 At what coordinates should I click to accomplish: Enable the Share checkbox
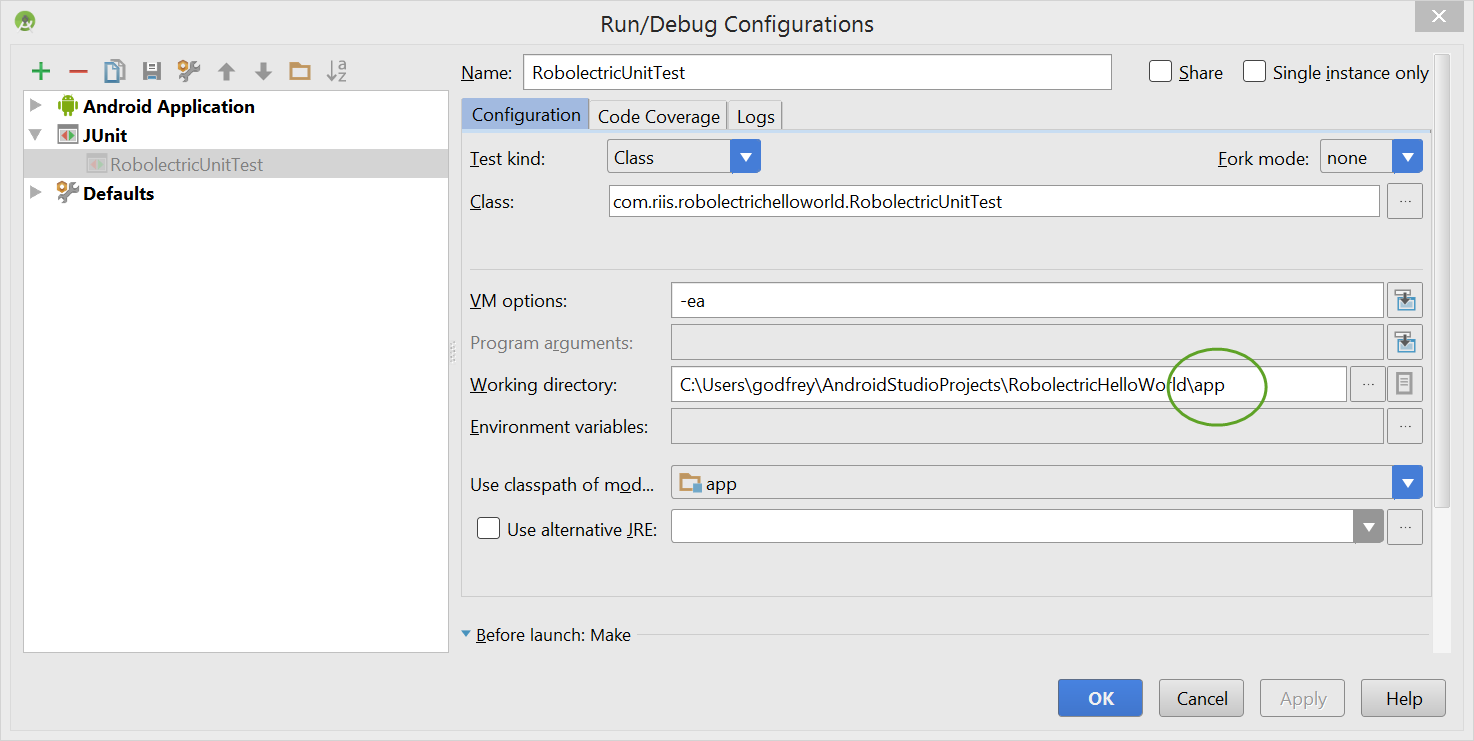click(x=1160, y=72)
